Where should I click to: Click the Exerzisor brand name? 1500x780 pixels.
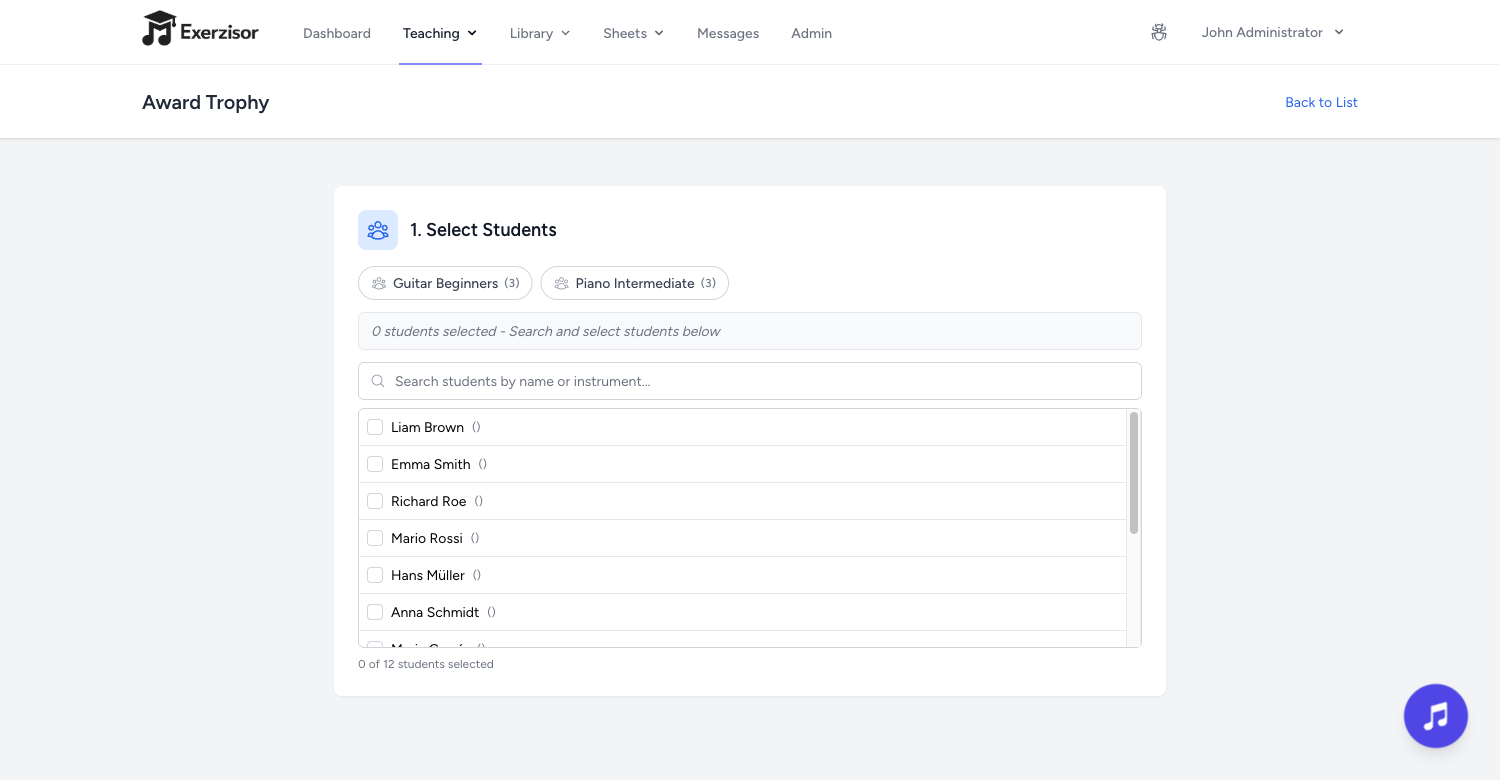point(219,33)
